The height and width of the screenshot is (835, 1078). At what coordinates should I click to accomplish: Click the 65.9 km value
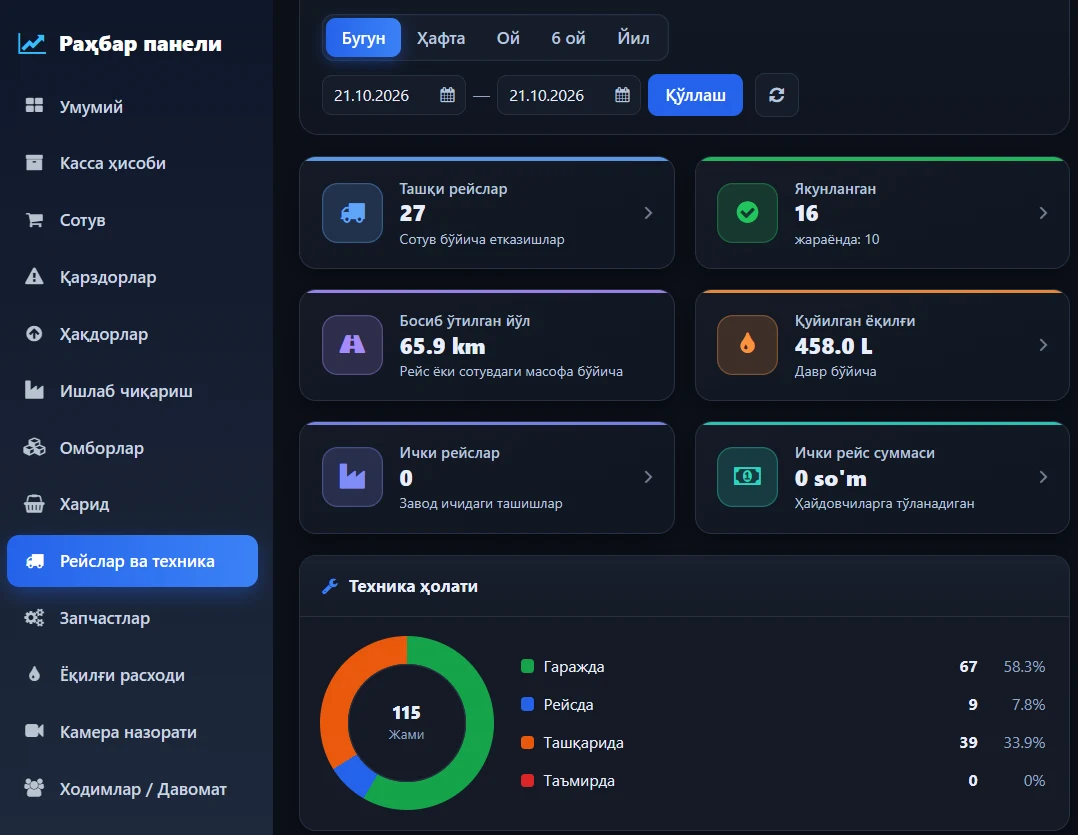tap(442, 346)
